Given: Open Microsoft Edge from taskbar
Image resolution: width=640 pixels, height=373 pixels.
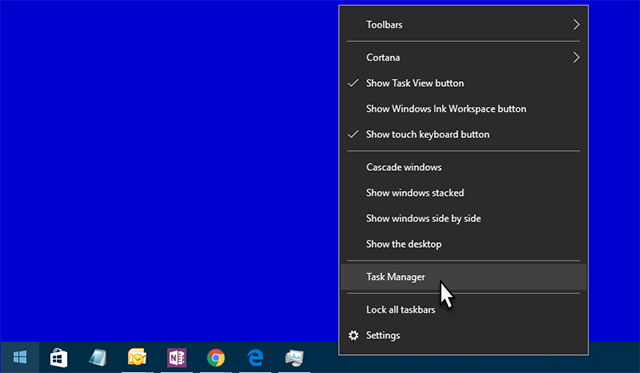Looking at the screenshot, I should (255, 358).
